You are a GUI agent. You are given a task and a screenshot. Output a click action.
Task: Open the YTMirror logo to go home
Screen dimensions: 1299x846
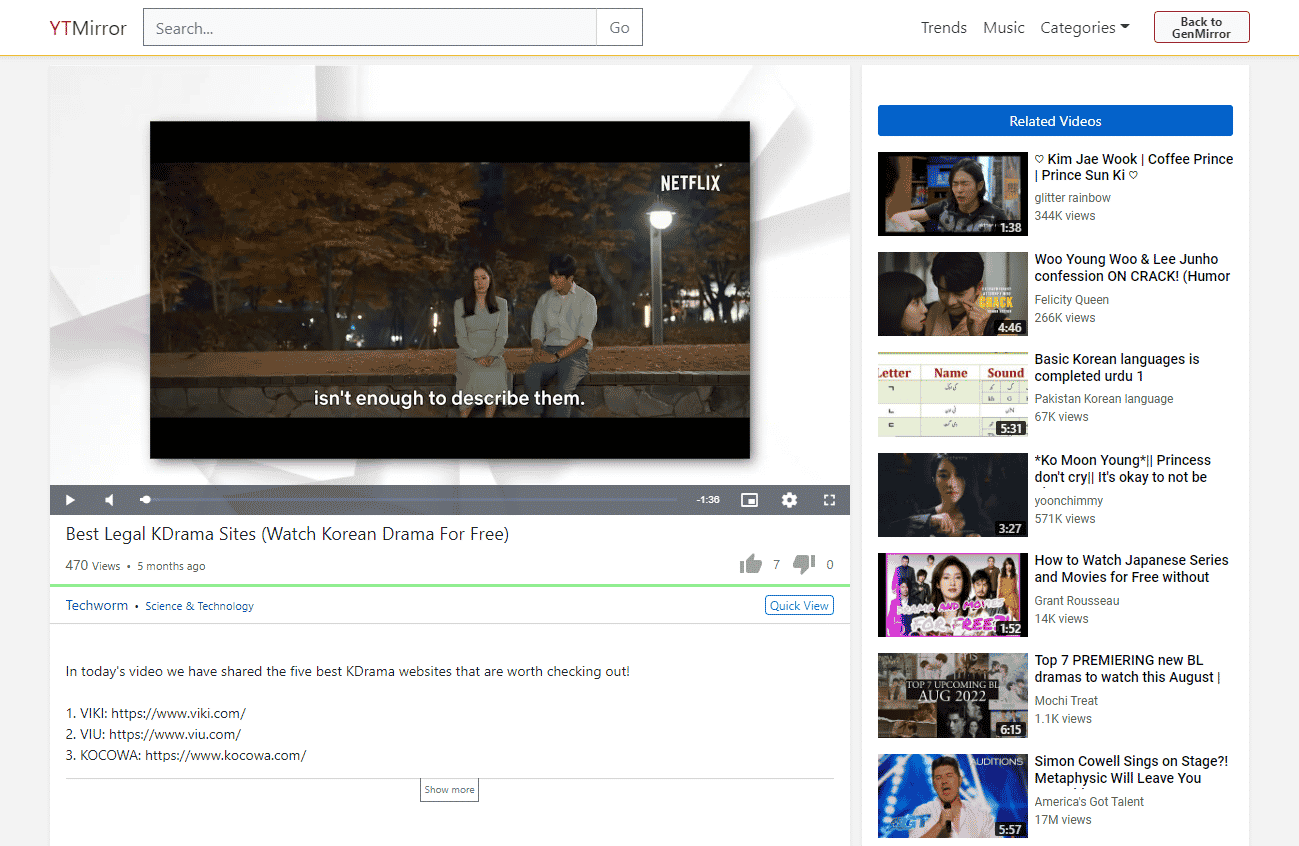pos(87,28)
